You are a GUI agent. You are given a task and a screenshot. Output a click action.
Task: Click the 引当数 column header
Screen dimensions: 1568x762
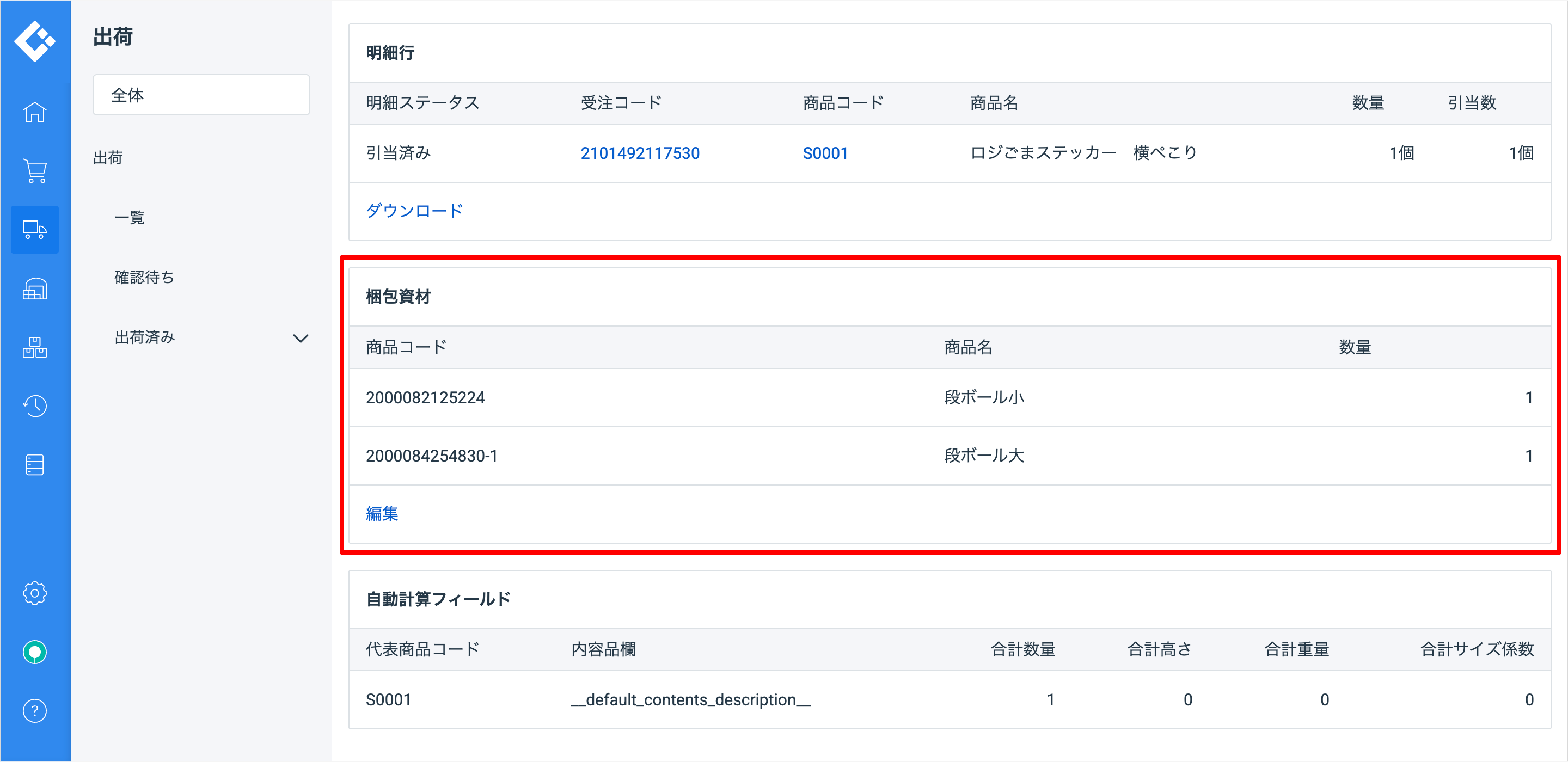(1471, 103)
